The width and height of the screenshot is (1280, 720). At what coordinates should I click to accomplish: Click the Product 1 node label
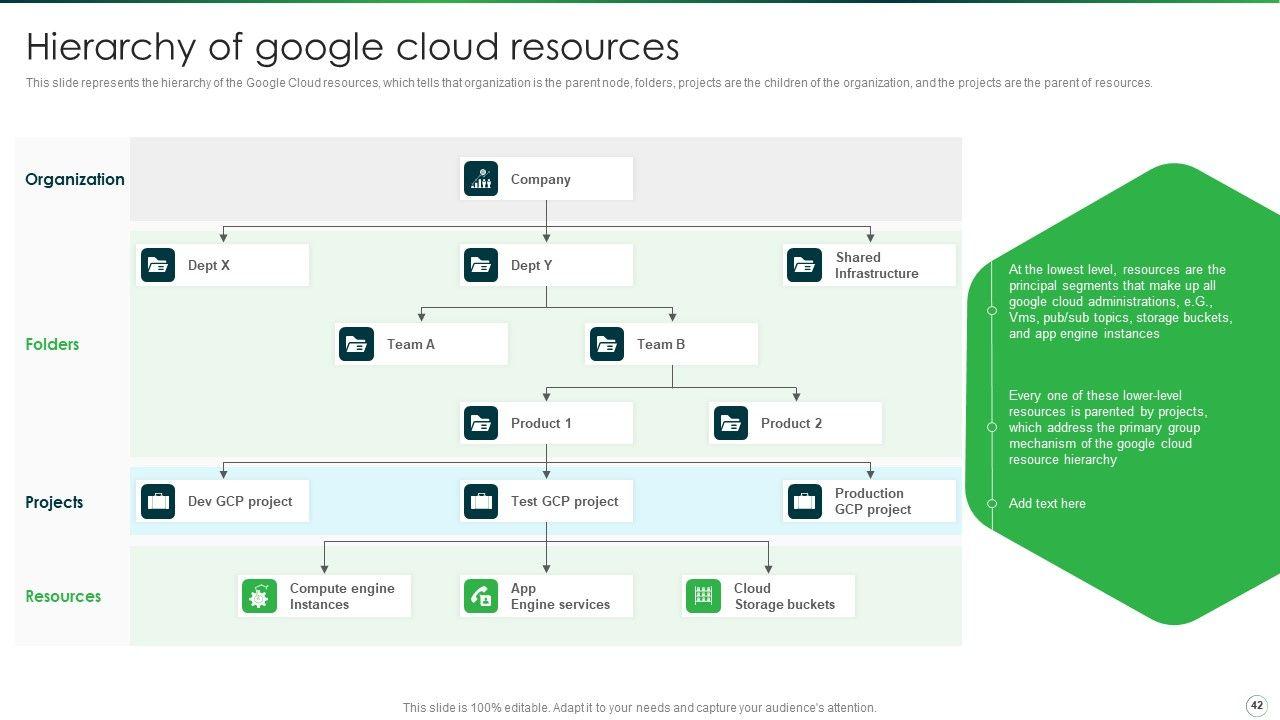click(541, 423)
